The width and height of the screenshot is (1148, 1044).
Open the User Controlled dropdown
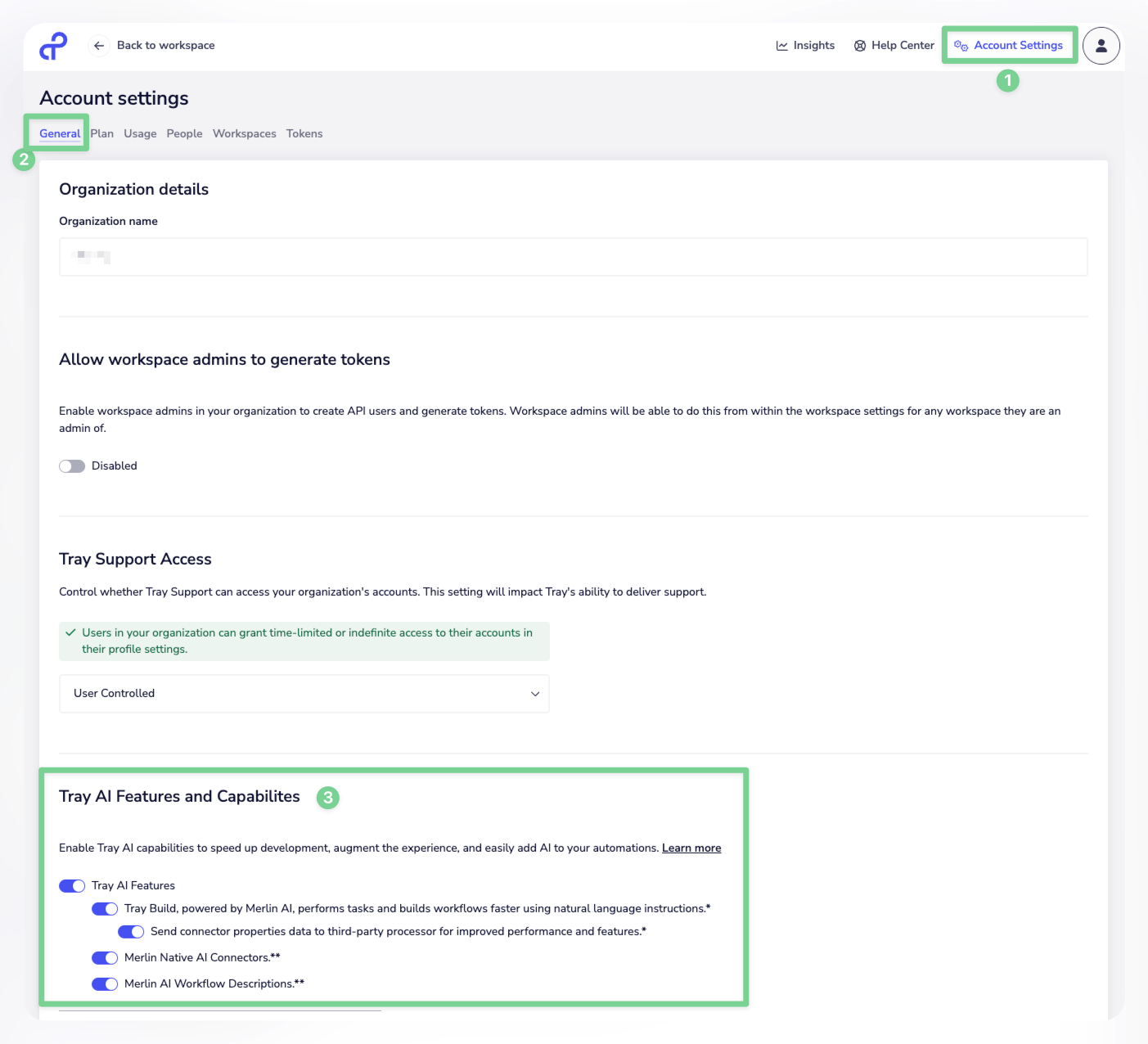[x=304, y=694]
